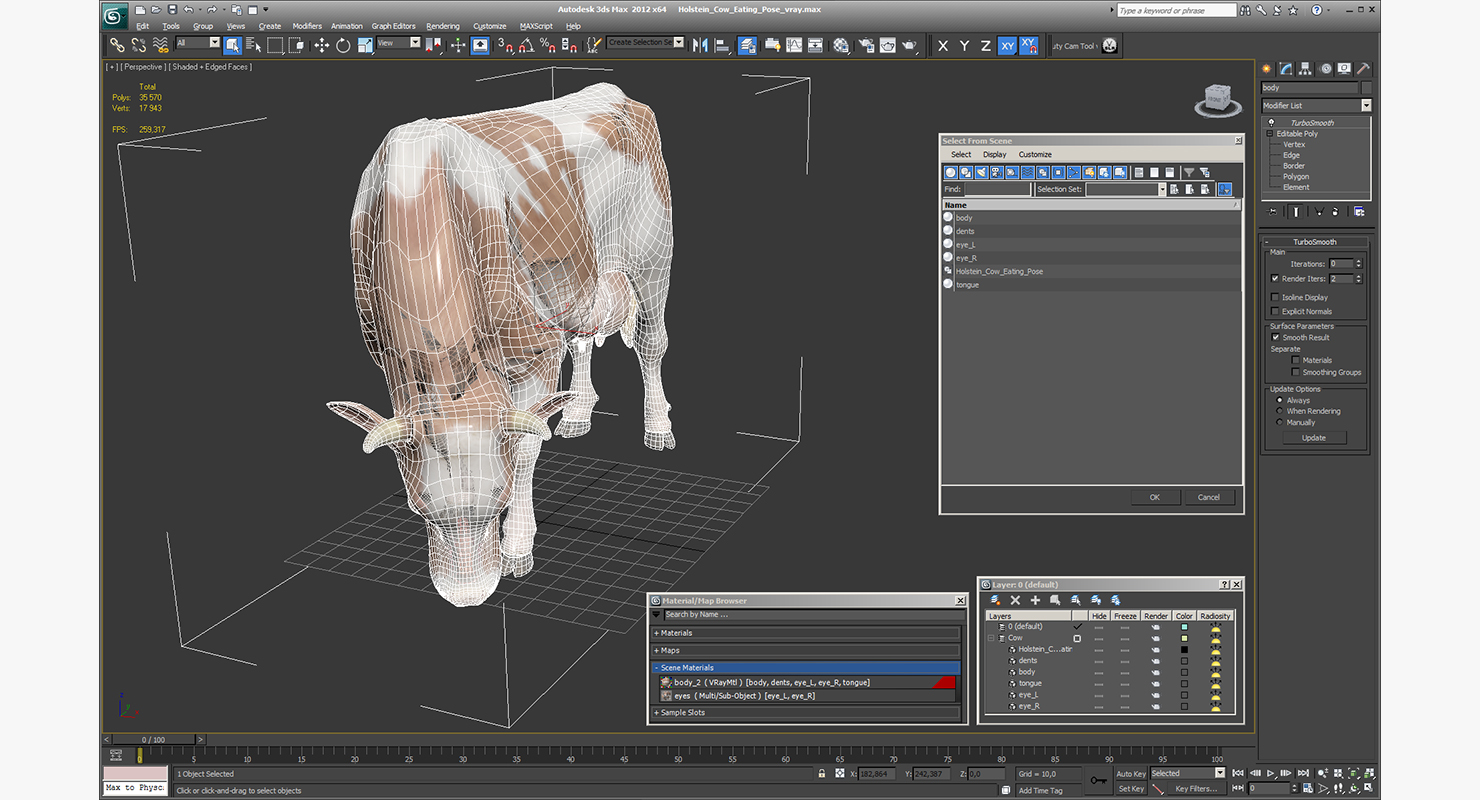Screen dimensions: 1480x800
Task: Toggle 3D Snaps button
Action: (506, 45)
